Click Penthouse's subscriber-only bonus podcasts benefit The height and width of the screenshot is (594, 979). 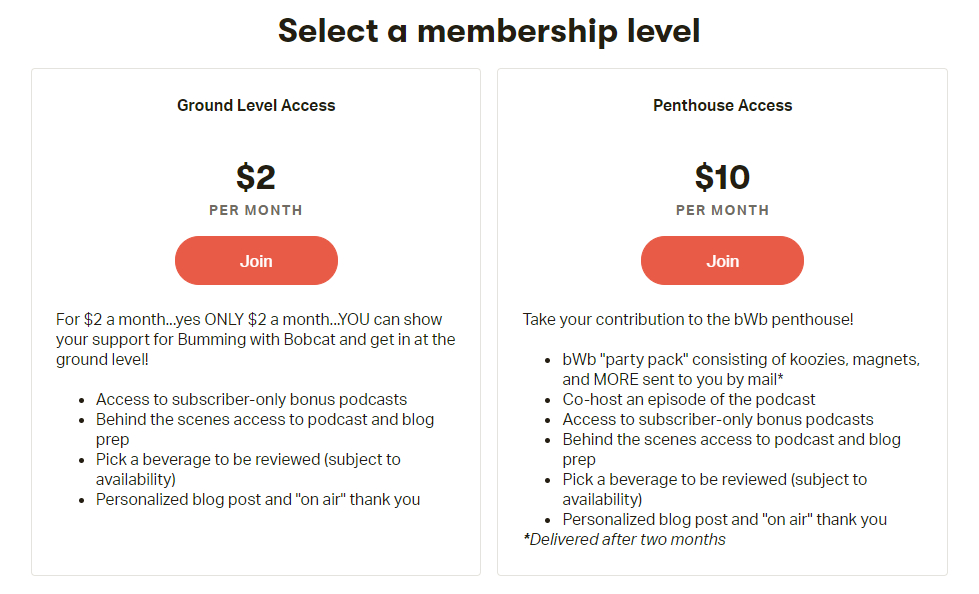718,419
